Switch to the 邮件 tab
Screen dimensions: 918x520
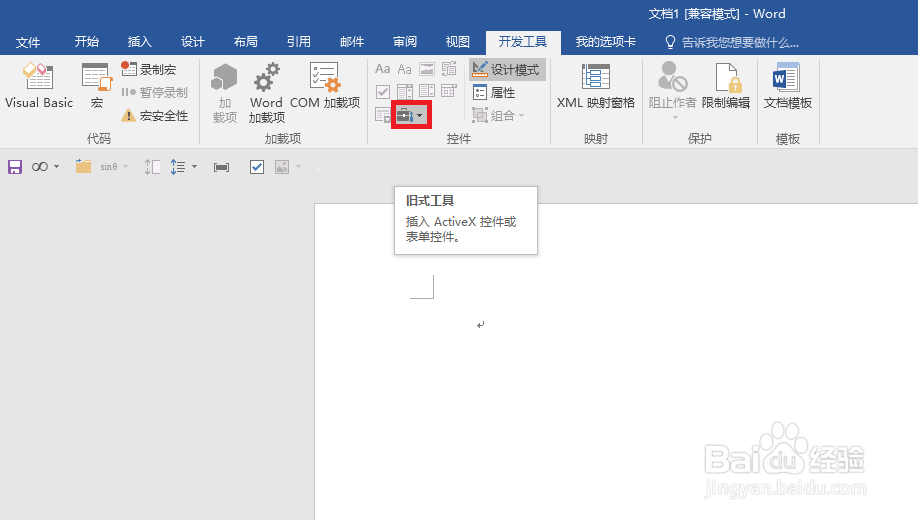pyautogui.click(x=352, y=42)
